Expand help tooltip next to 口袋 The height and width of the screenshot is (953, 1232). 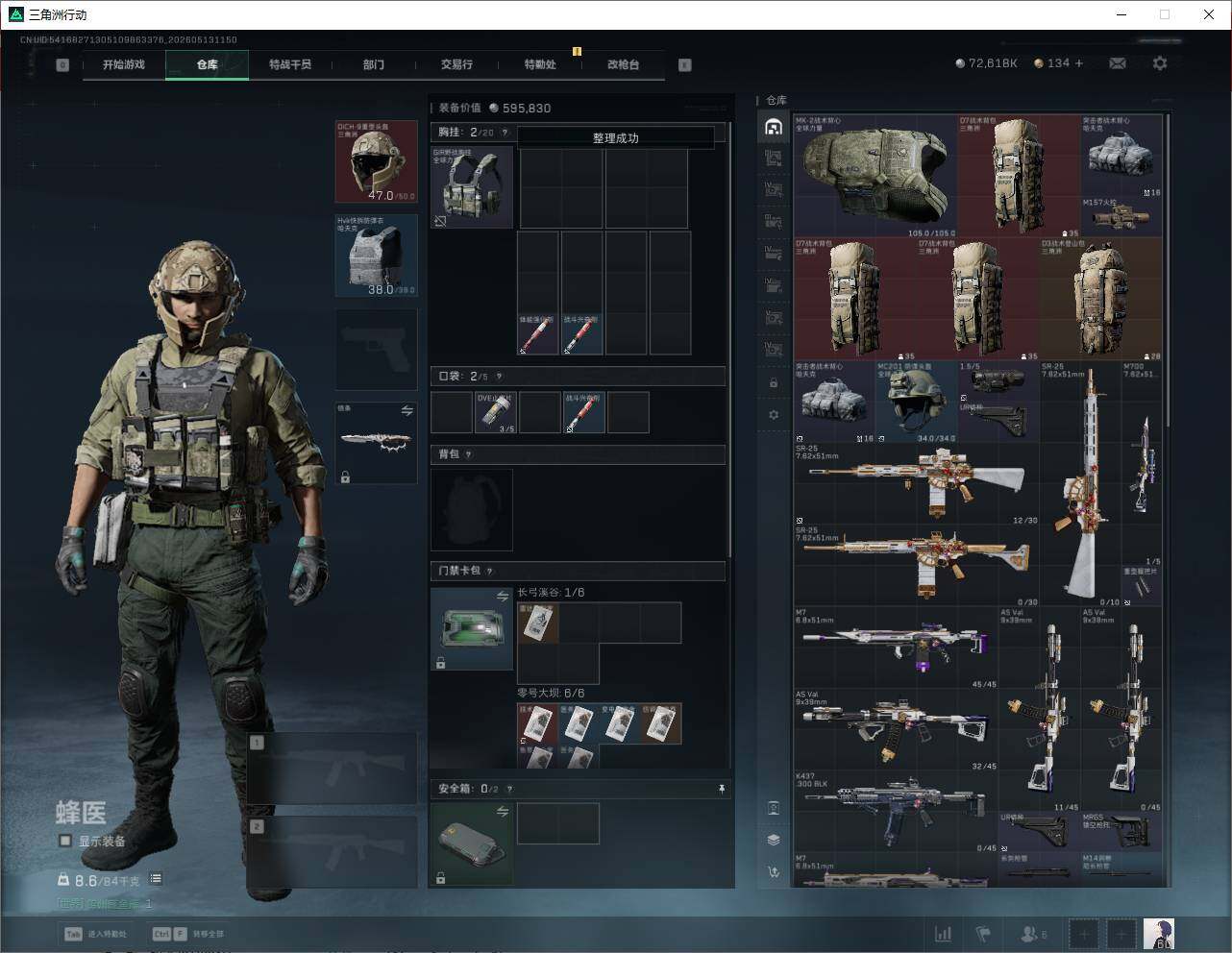[x=499, y=377]
